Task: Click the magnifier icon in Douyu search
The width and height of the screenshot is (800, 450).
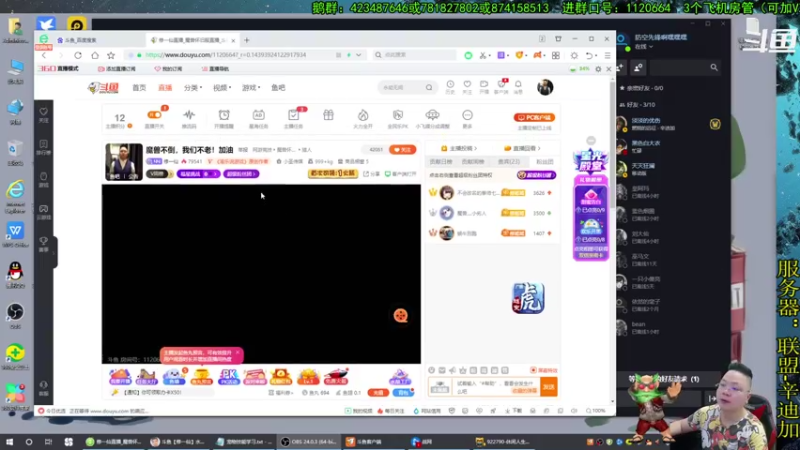Action: 429,88
